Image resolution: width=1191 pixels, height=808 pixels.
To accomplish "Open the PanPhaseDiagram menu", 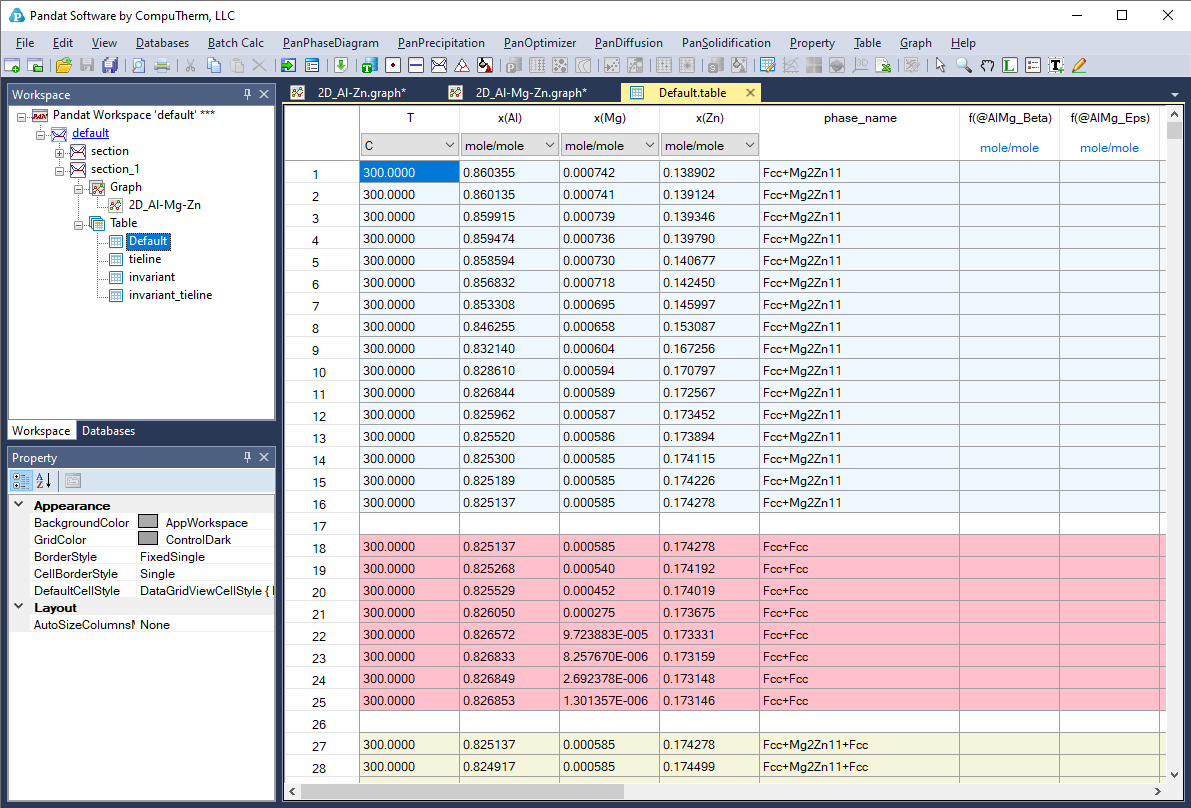I will pos(330,43).
